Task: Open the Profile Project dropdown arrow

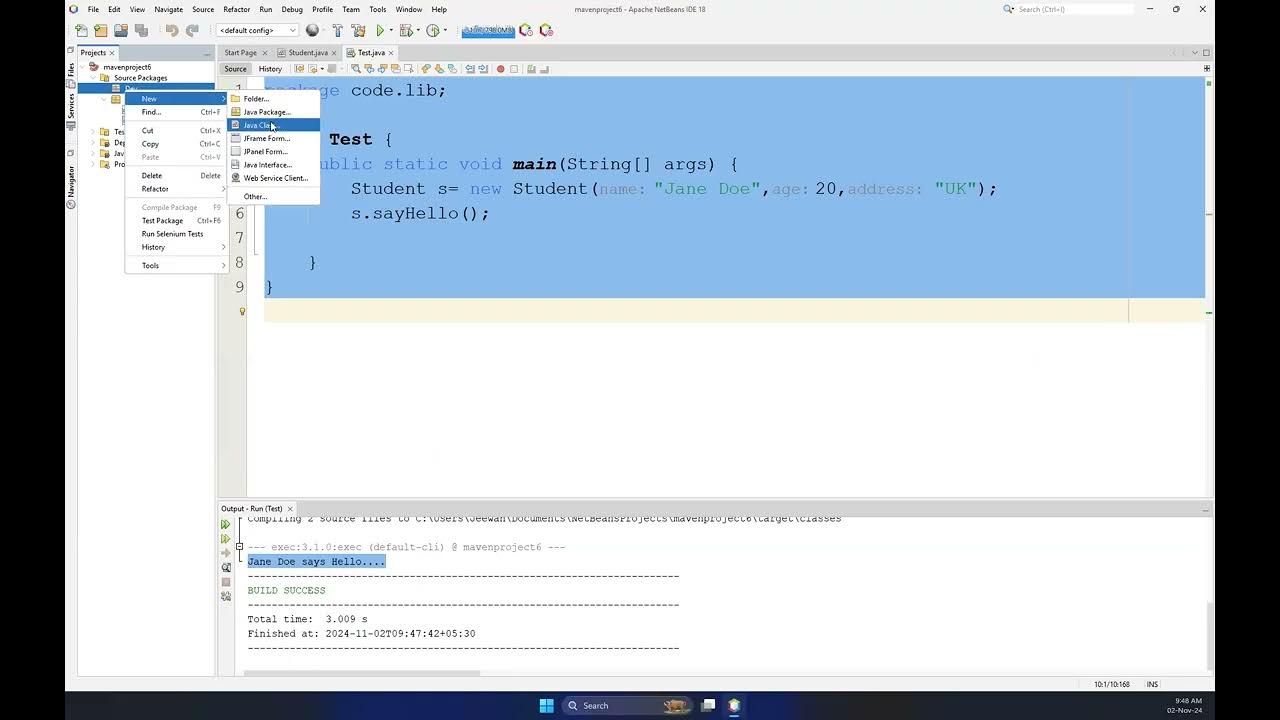Action: [445, 30]
